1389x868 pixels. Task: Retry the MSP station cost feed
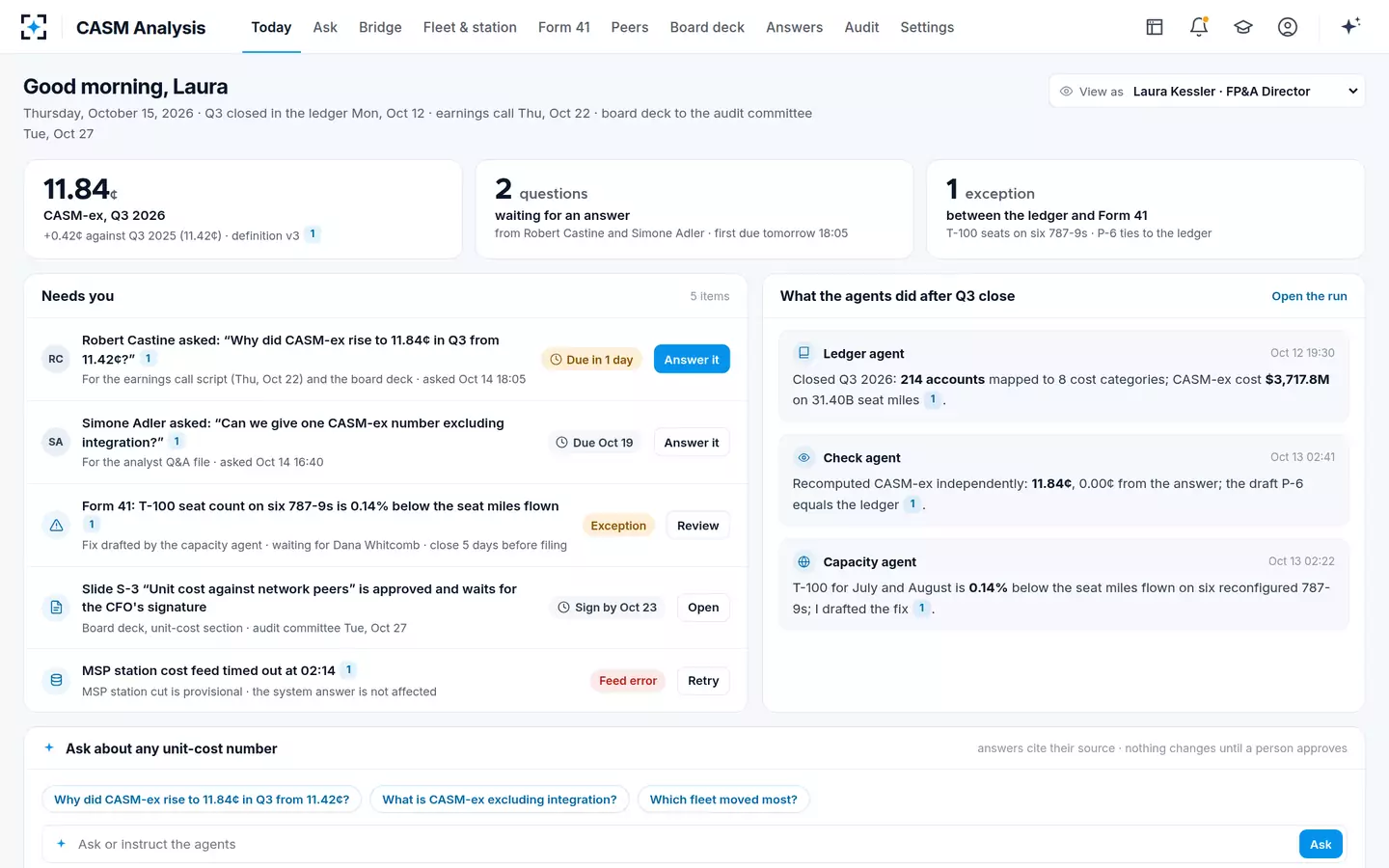click(x=703, y=680)
